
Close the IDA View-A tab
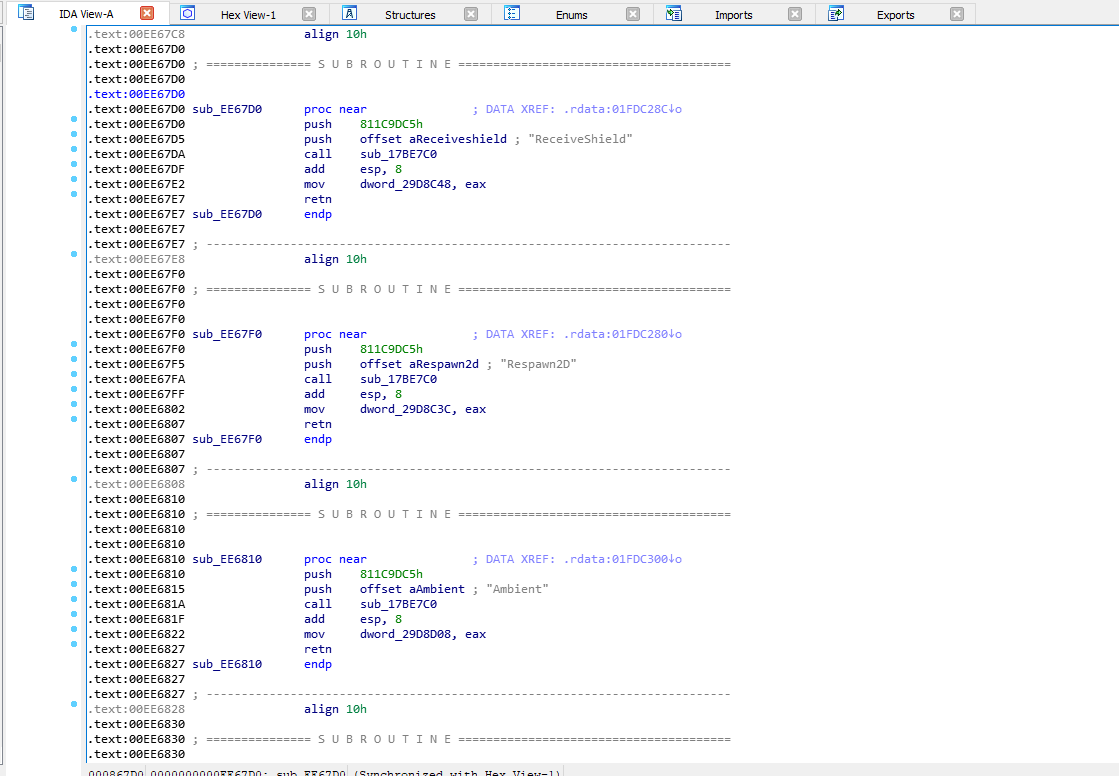(x=147, y=13)
